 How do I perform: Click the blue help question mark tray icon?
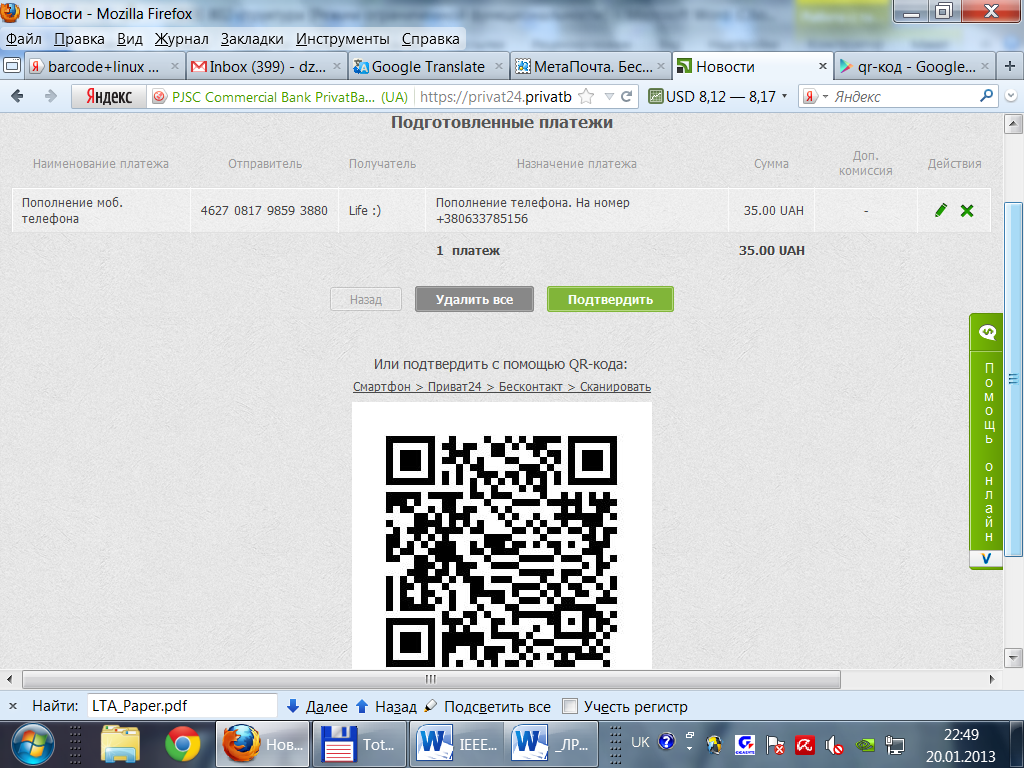[x=667, y=741]
